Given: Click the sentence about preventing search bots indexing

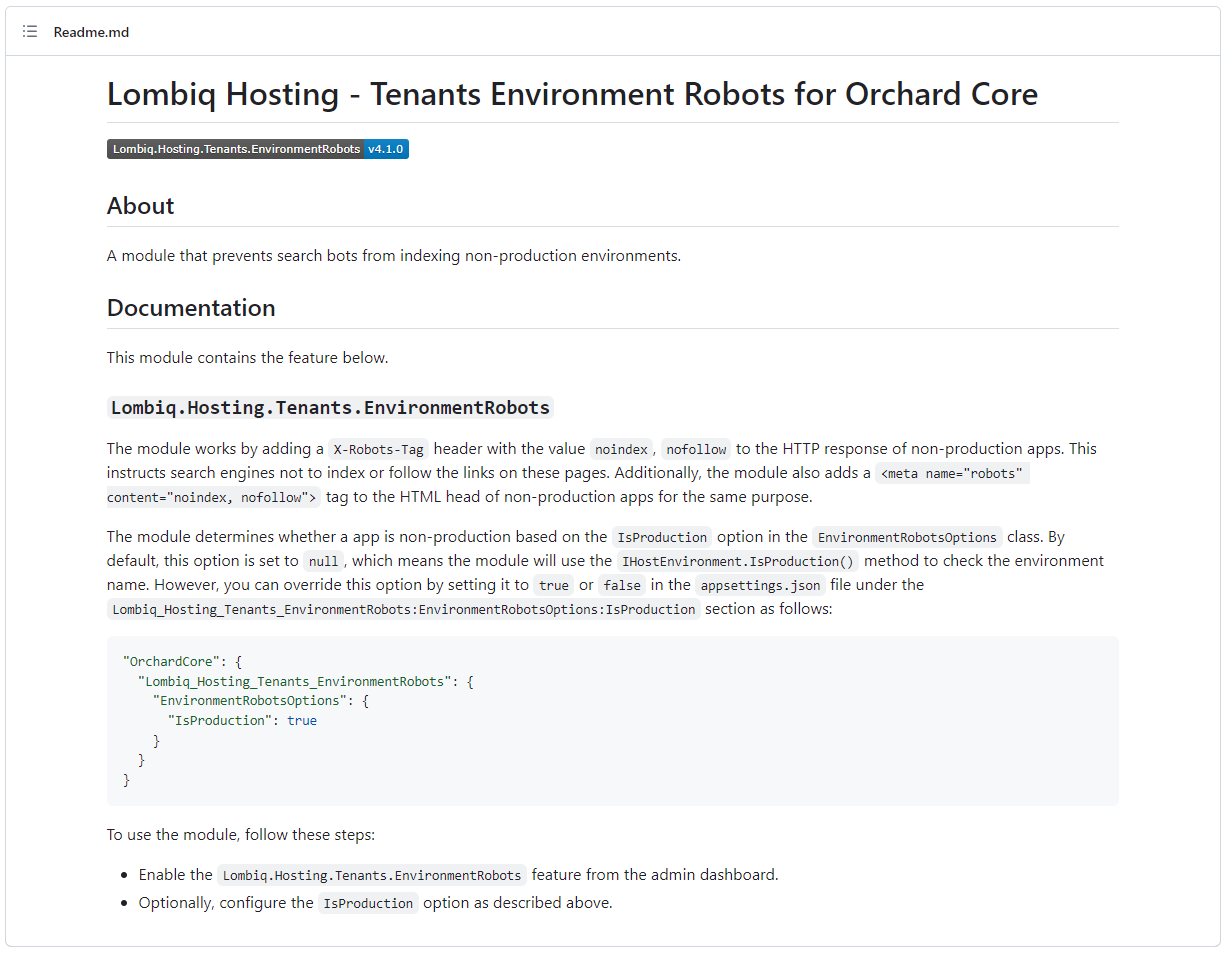Looking at the screenshot, I should 394,255.
